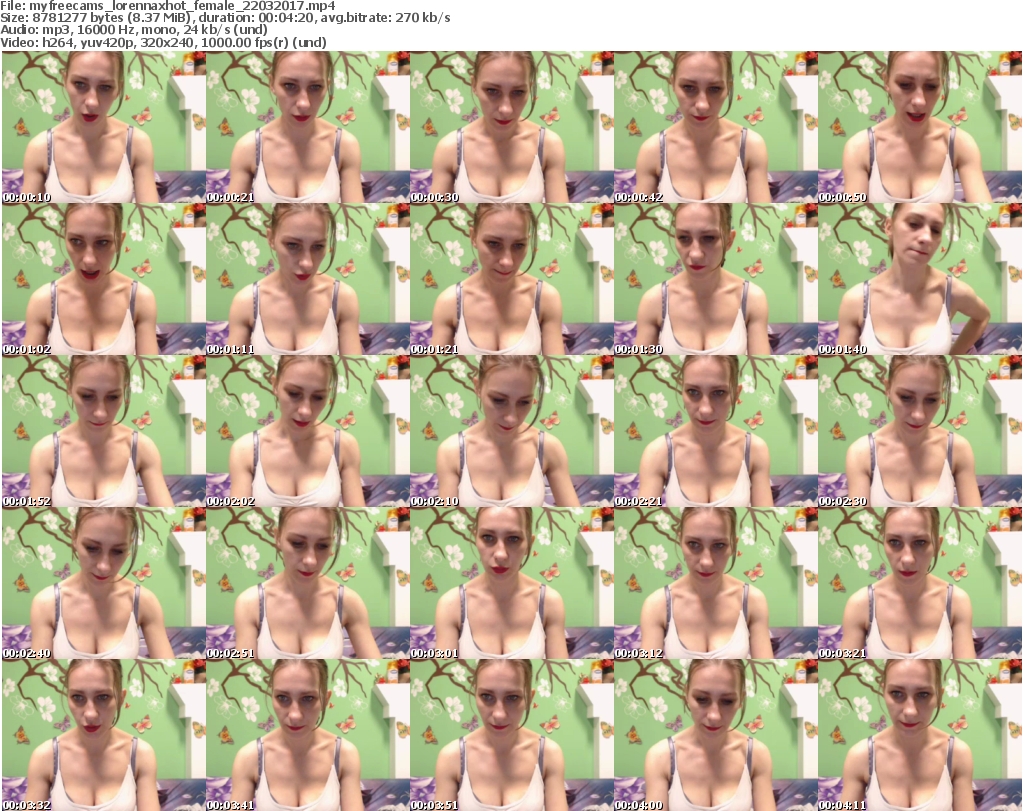Screen dimensions: 1024x811
Task: Select the thumbnail frame stamped 00:02:10
Action: (511, 432)
